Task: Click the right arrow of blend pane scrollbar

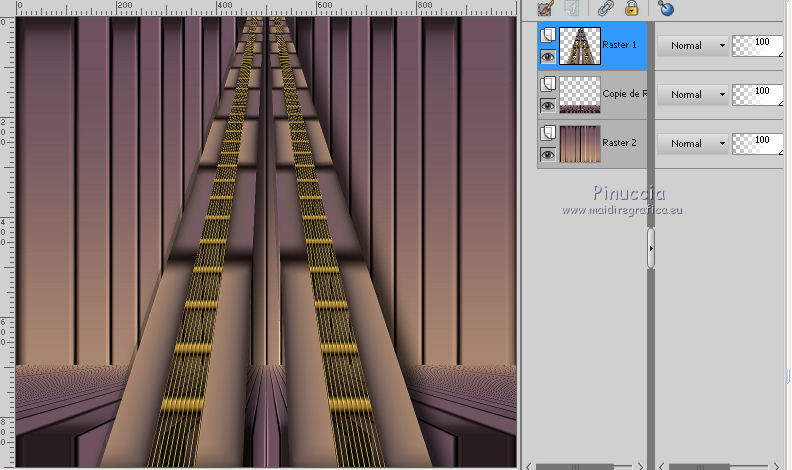Action: pos(776,465)
